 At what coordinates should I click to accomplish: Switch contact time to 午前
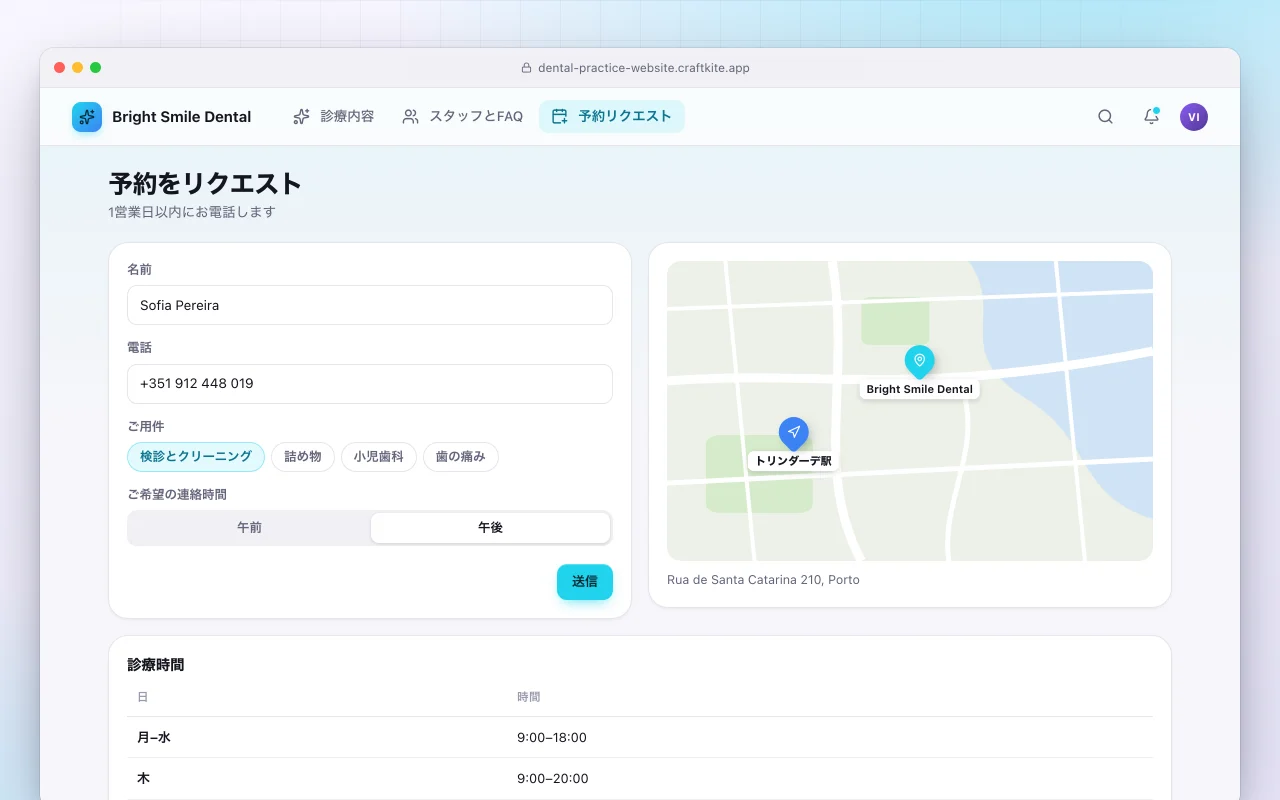[249, 528]
